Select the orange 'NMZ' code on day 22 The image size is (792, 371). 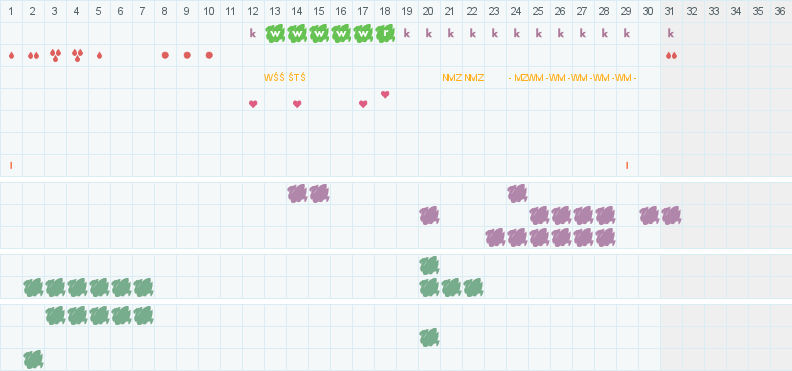click(474, 78)
